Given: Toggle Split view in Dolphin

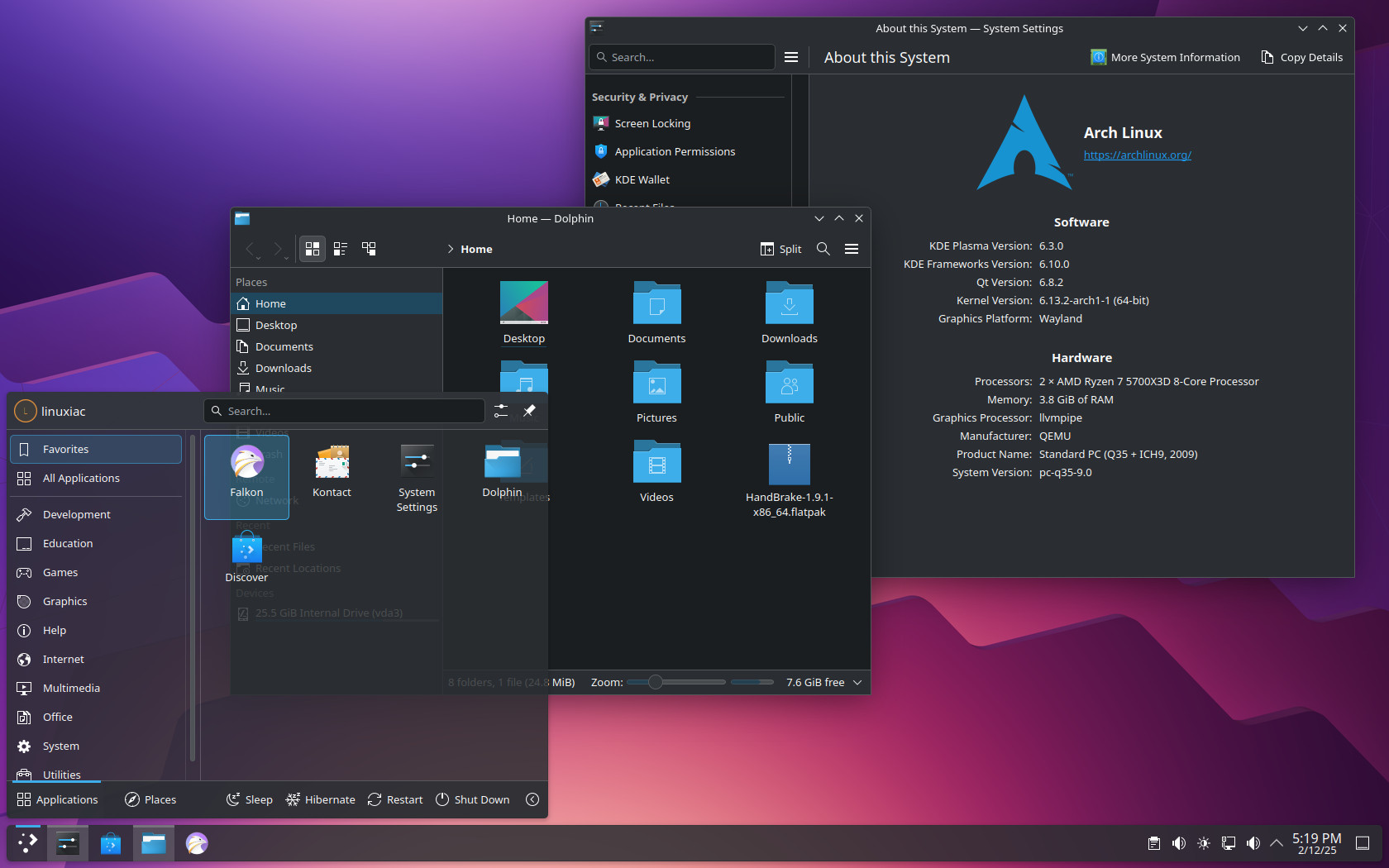Looking at the screenshot, I should point(780,249).
